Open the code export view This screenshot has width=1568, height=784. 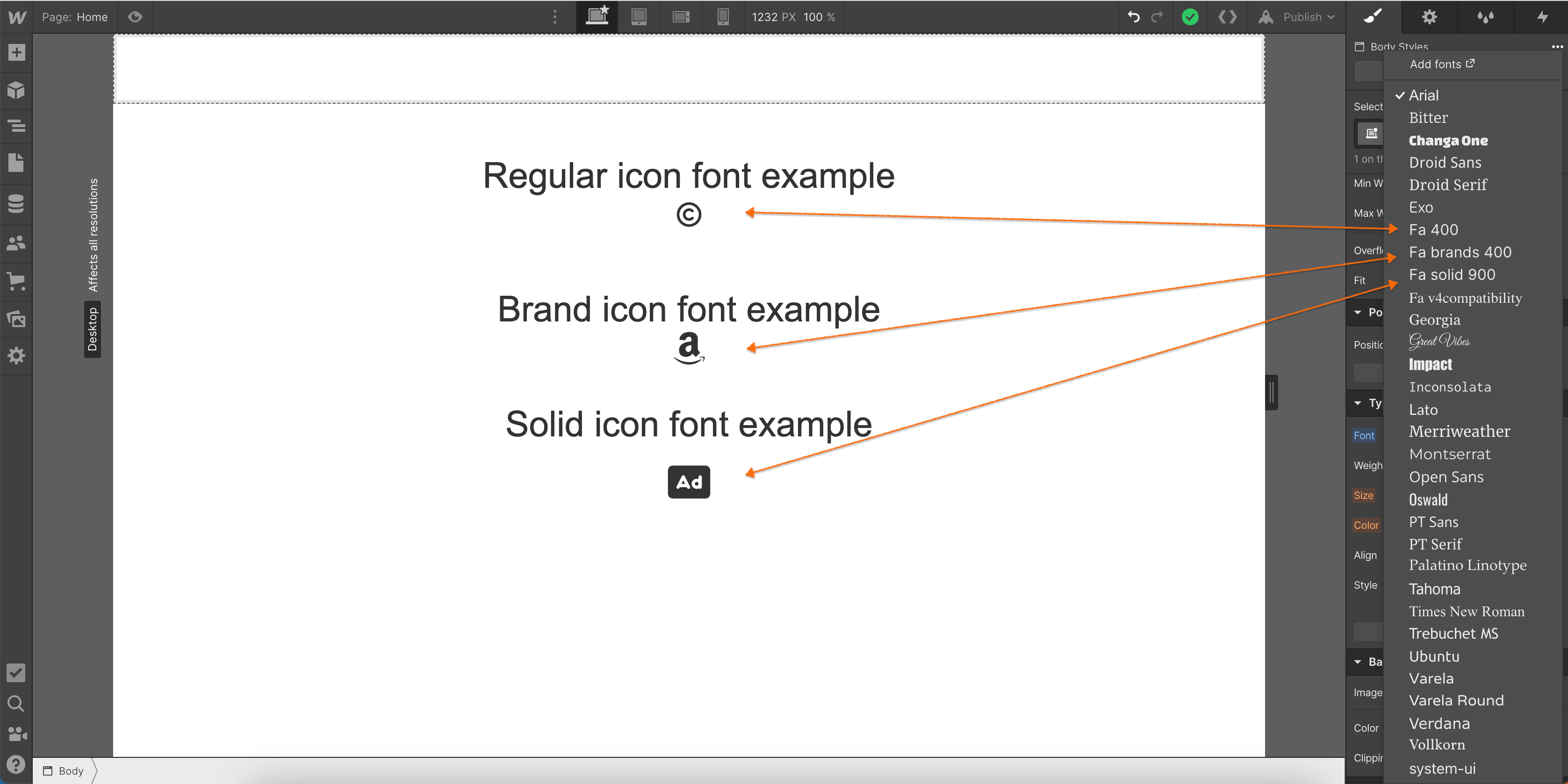[1227, 17]
